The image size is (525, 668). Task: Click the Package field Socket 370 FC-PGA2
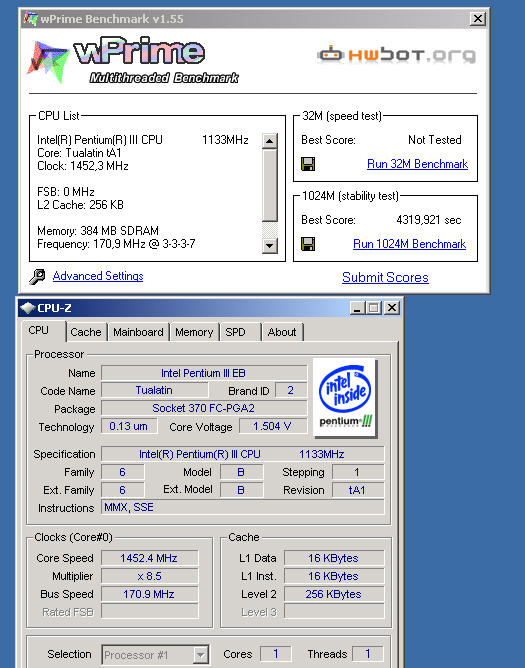click(x=204, y=408)
